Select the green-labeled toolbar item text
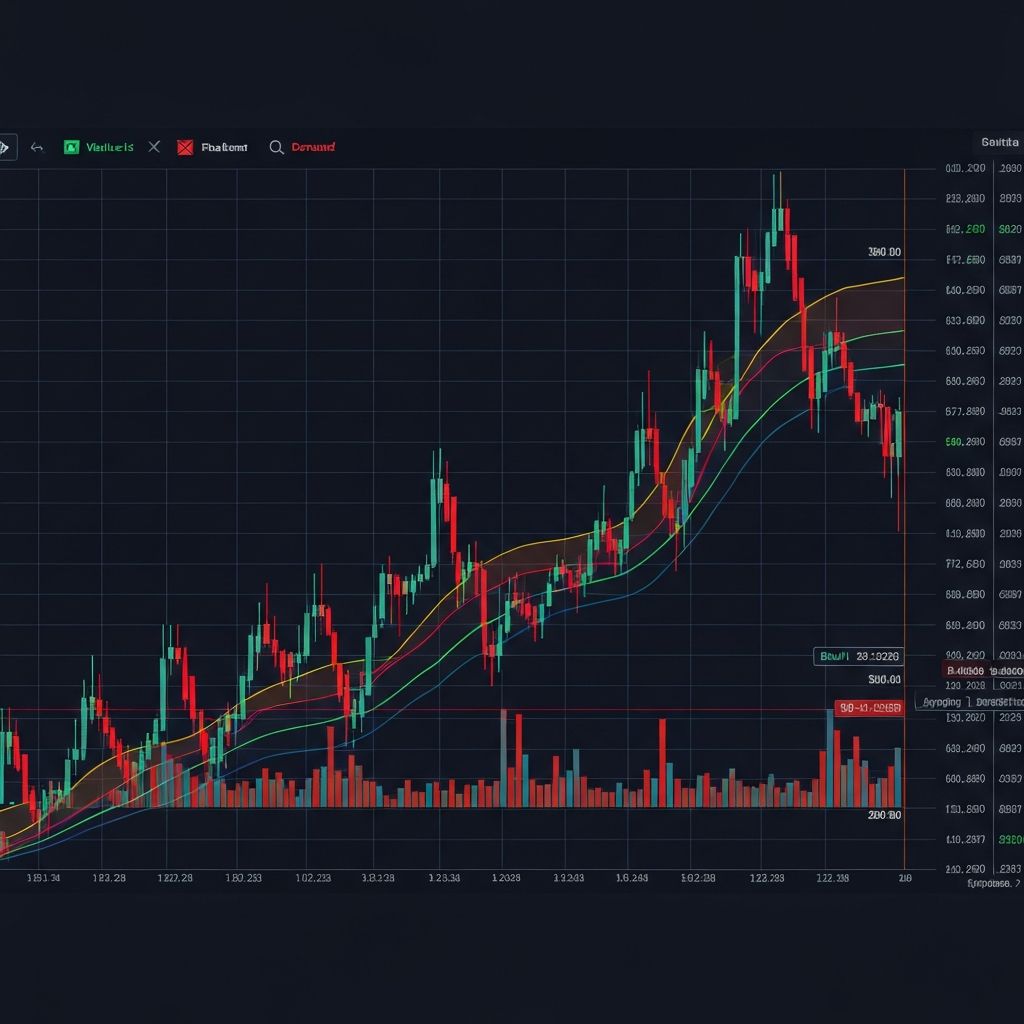The image size is (1024, 1024). point(109,147)
